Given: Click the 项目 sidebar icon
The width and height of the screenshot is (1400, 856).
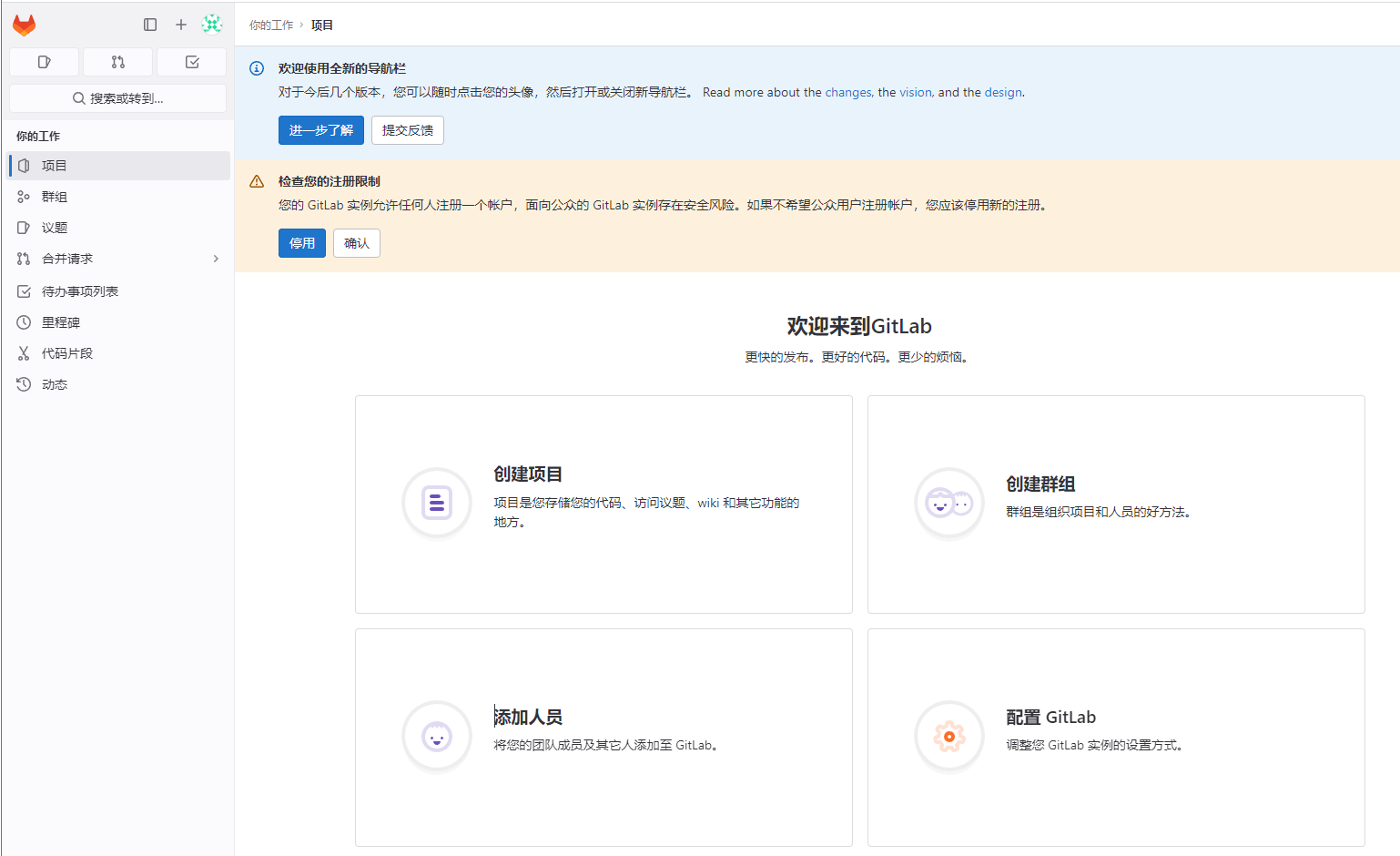Looking at the screenshot, I should click(x=24, y=166).
